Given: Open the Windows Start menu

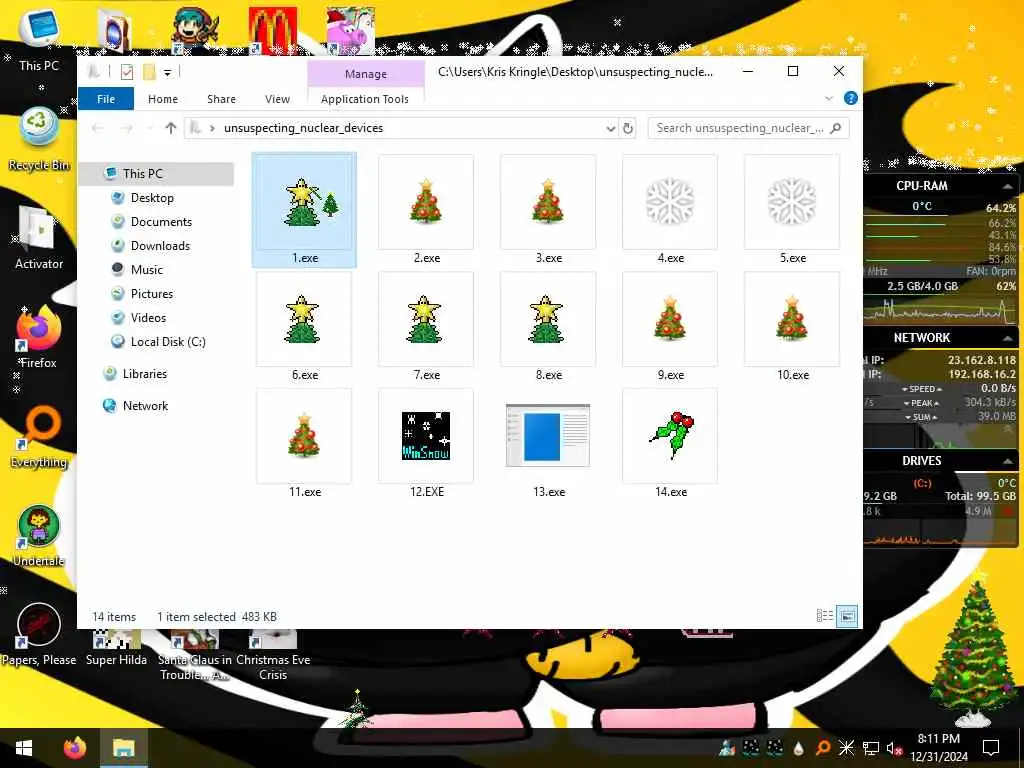Looking at the screenshot, I should [x=24, y=748].
